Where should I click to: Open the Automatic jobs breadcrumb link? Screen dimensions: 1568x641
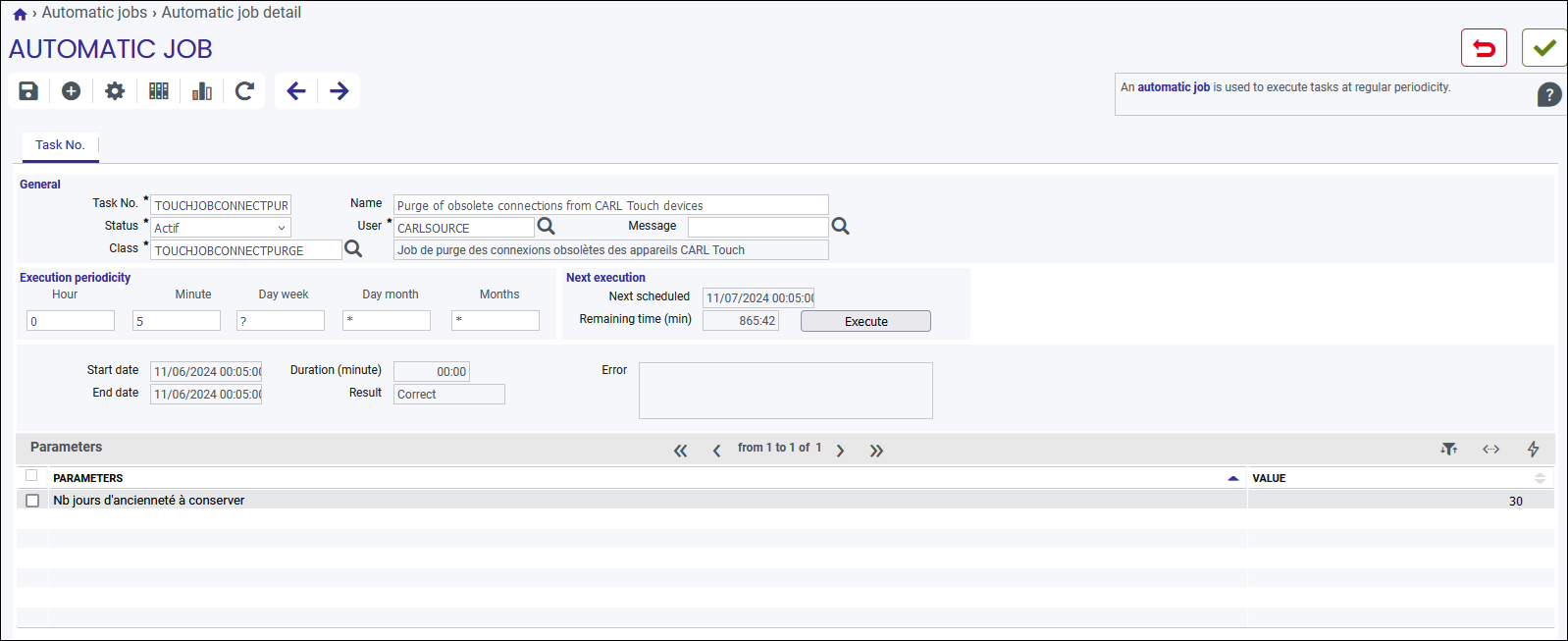coord(94,13)
